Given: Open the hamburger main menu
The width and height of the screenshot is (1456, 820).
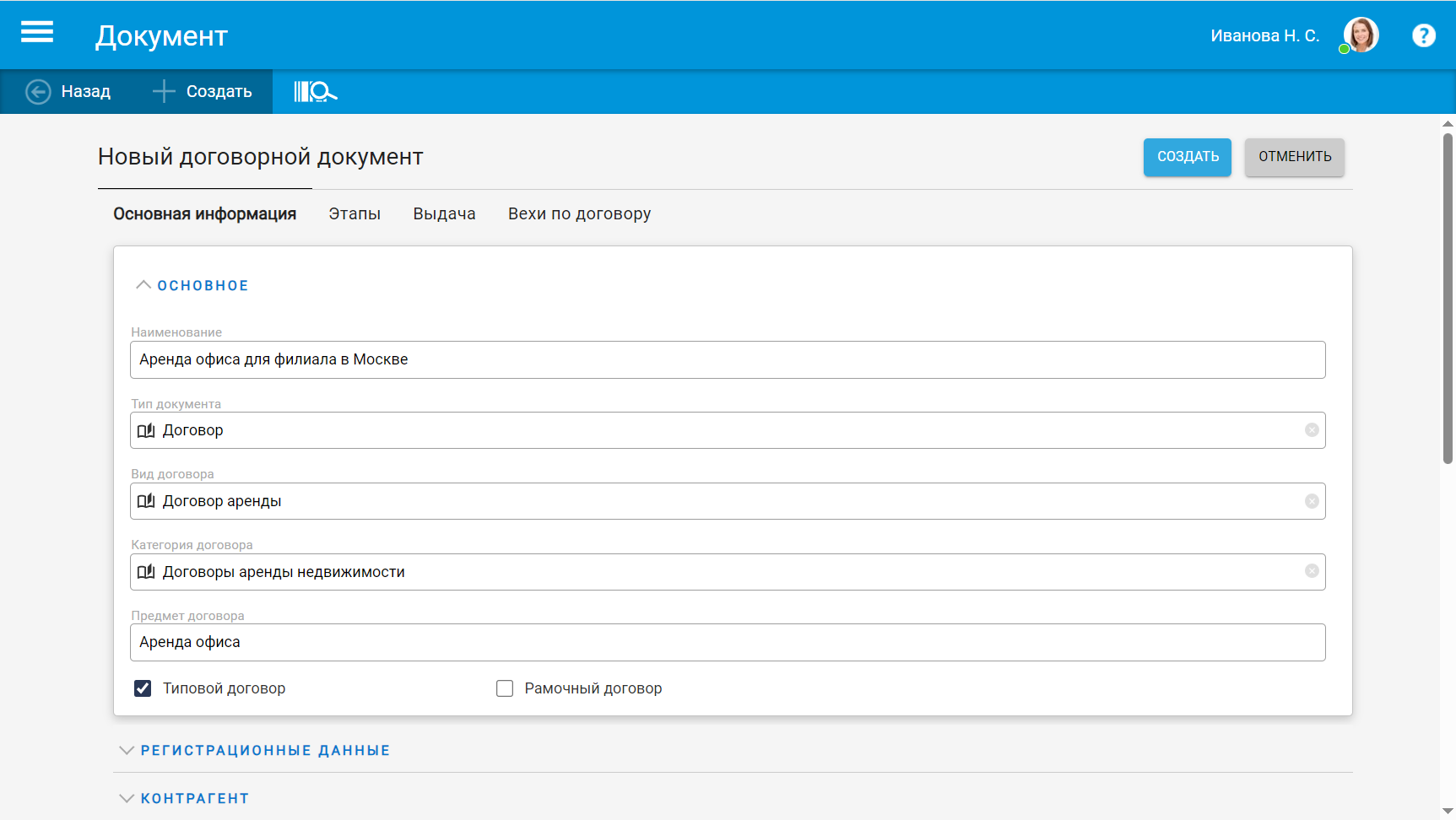Looking at the screenshot, I should [x=37, y=33].
